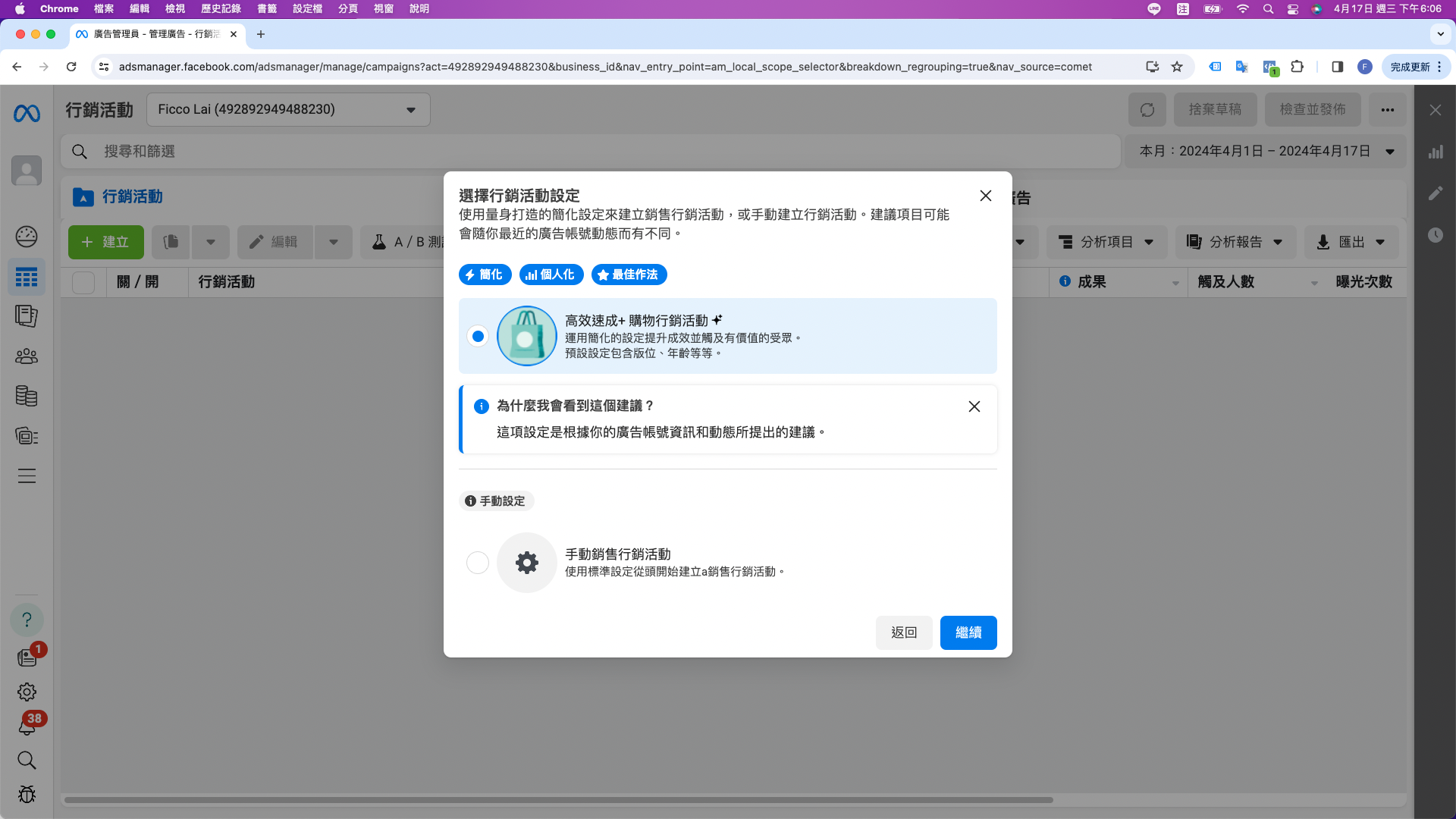Click the 個人化 personalized tag
This screenshot has height=819, width=1456.
click(551, 275)
